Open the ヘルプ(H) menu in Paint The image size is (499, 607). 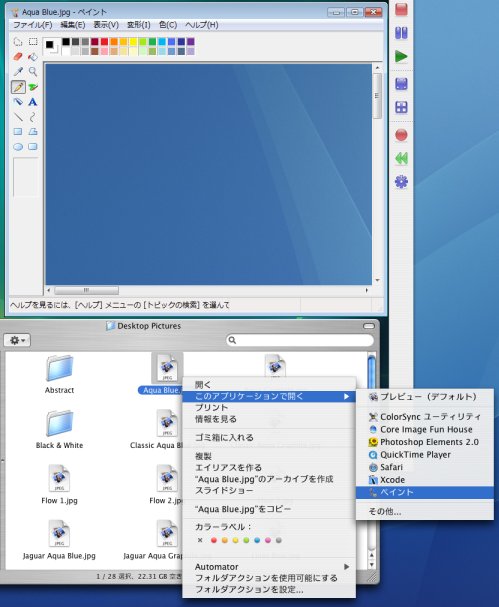pyautogui.click(x=201, y=25)
